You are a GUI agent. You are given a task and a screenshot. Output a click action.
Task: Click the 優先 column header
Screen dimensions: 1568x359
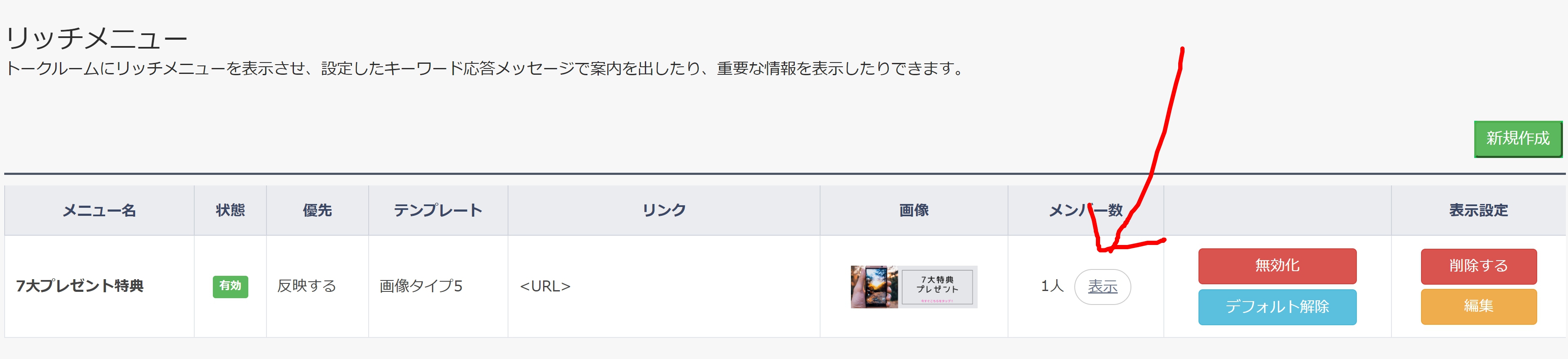(x=317, y=210)
